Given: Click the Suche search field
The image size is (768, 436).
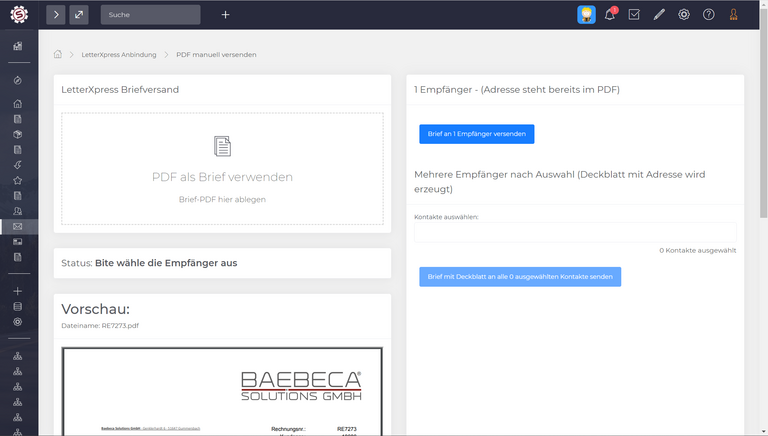Looking at the screenshot, I should click(x=150, y=15).
